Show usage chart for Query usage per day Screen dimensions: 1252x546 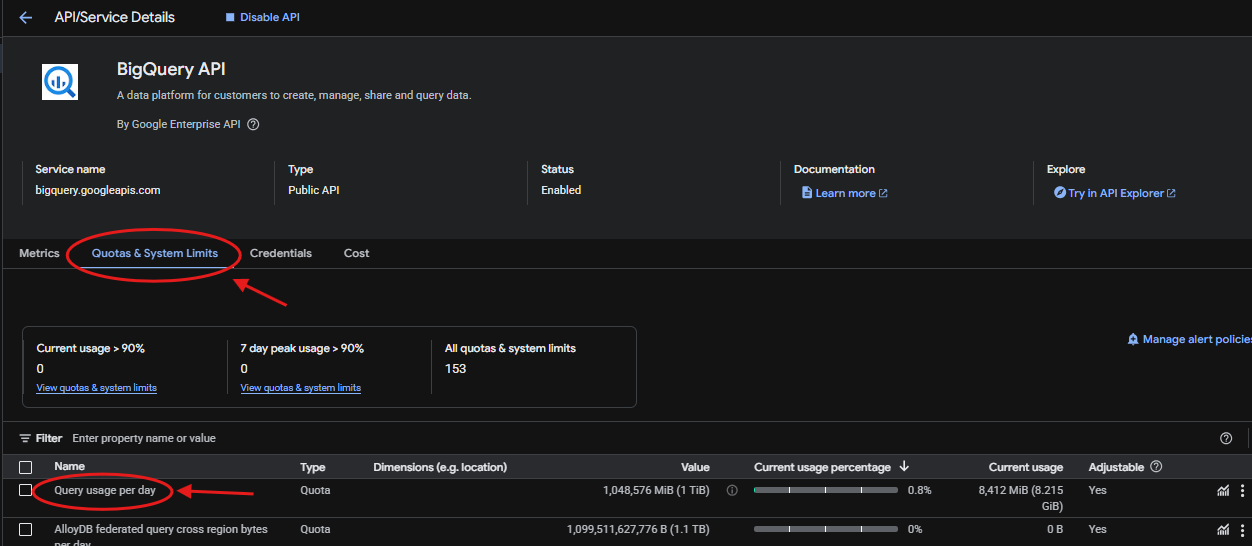click(1223, 491)
